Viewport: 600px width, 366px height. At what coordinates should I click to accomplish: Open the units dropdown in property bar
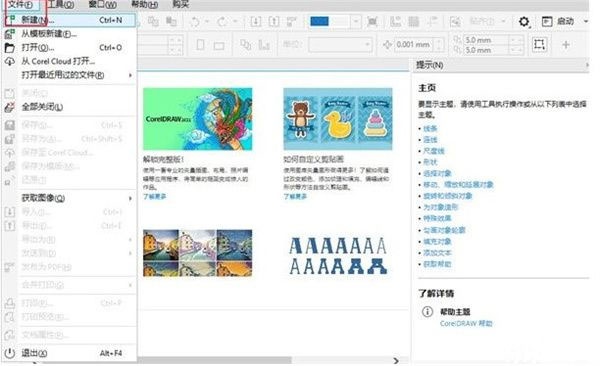[x=340, y=45]
